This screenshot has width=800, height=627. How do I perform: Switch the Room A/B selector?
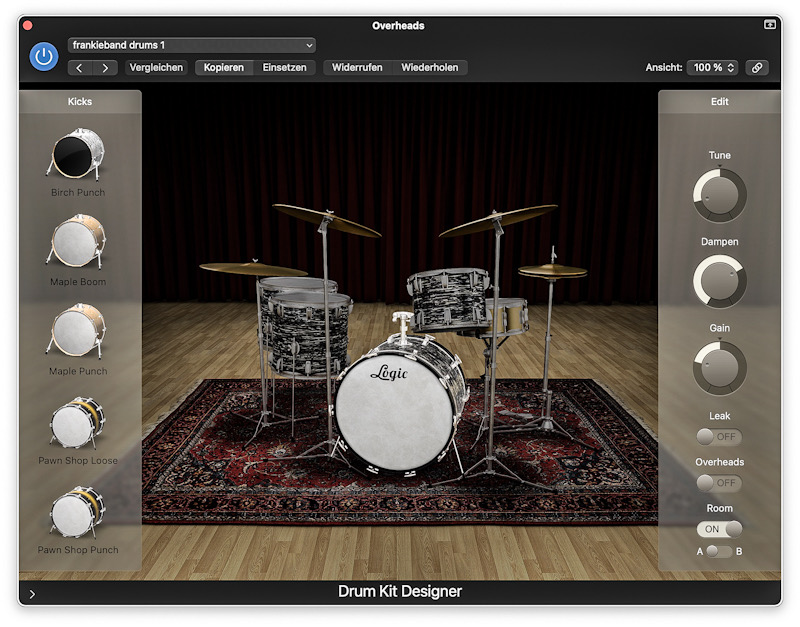pyautogui.click(x=719, y=551)
